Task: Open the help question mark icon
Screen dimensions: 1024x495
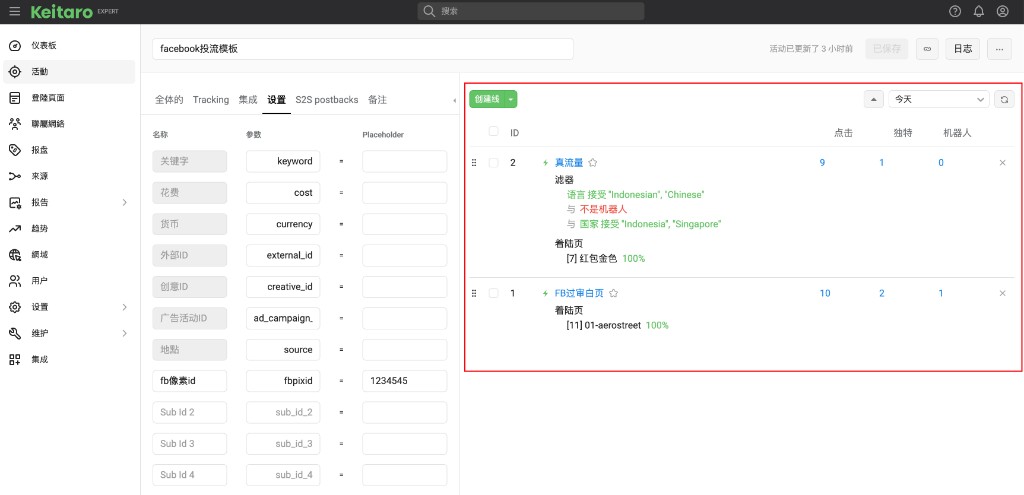Action: (x=955, y=11)
